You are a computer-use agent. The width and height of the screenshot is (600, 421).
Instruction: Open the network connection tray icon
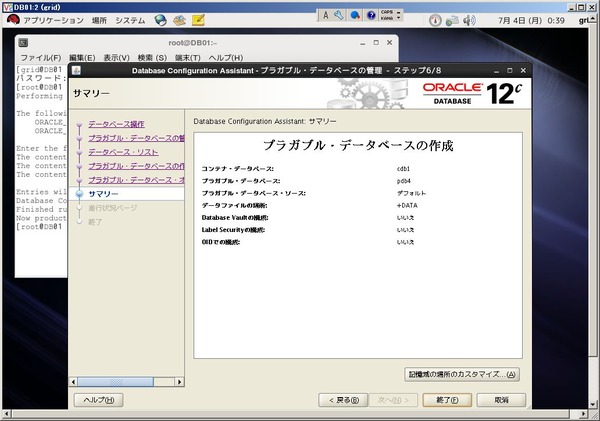(452, 20)
